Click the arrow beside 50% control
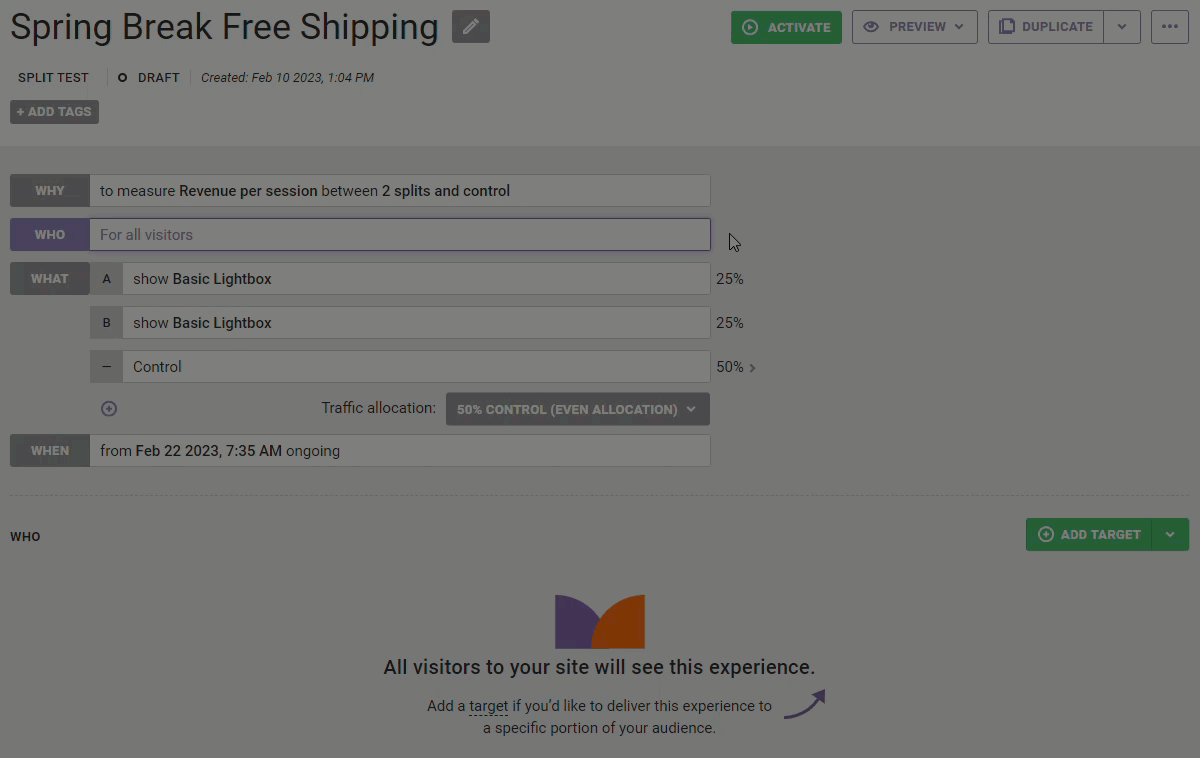Viewport: 1200px width, 758px height. (753, 368)
